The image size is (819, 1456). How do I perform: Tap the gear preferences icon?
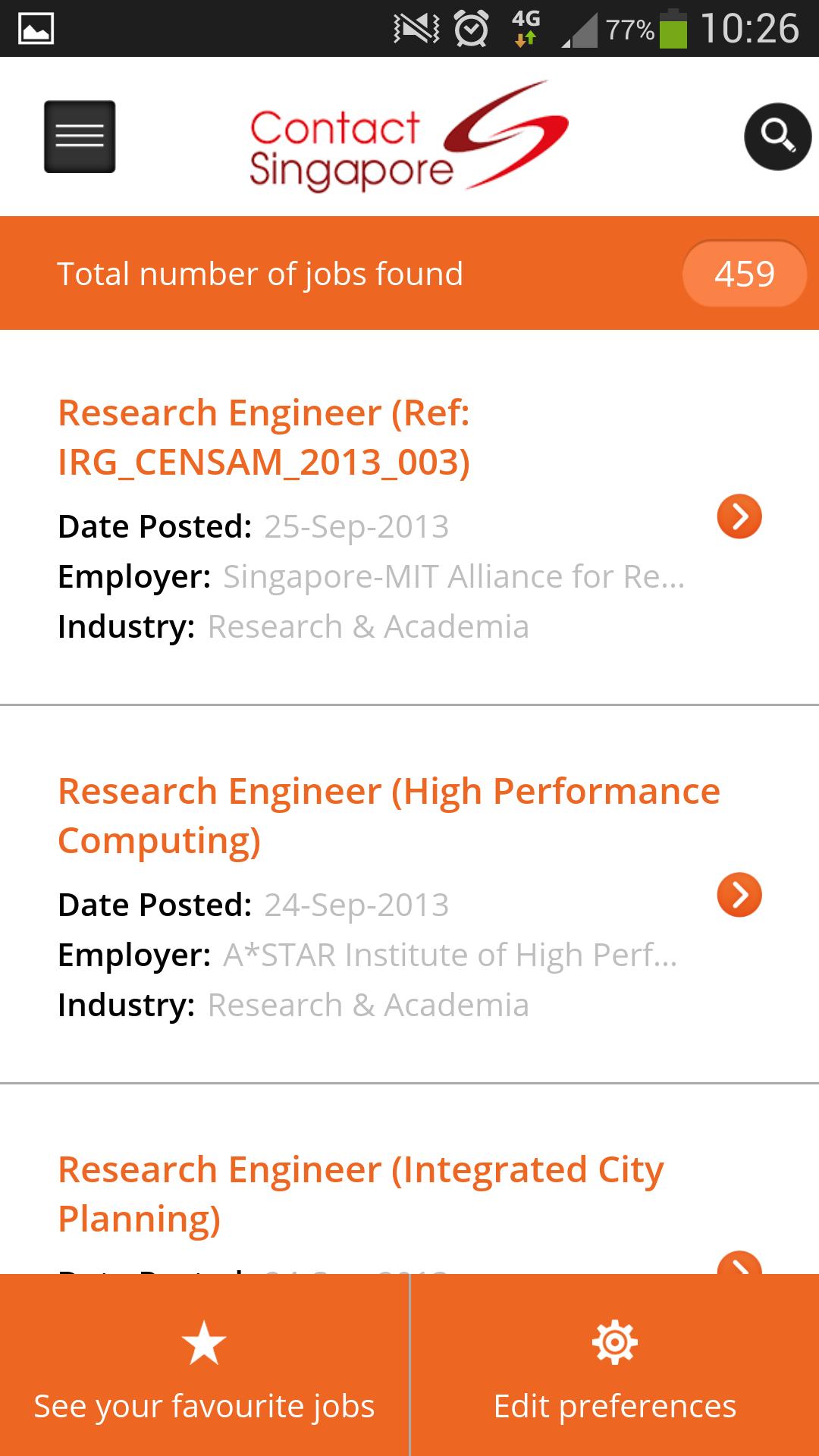pos(614,1342)
